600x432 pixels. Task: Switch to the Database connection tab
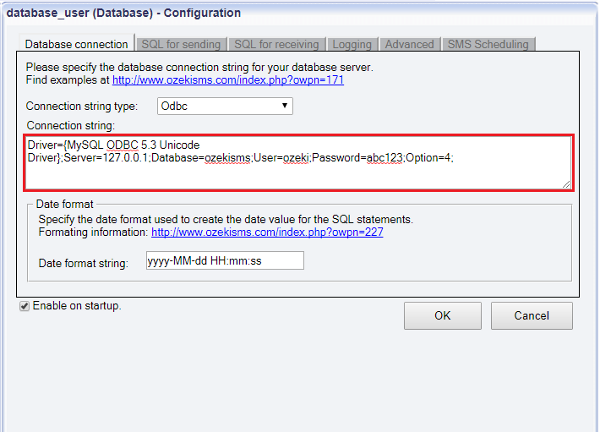[76, 44]
